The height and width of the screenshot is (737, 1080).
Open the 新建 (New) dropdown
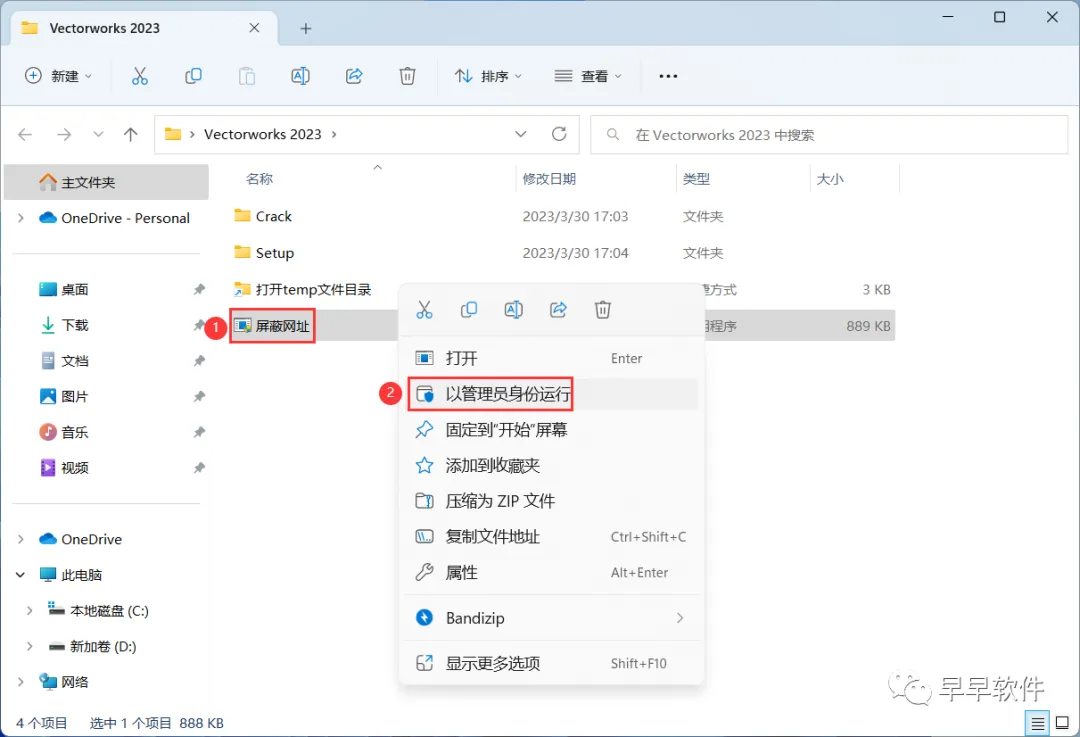(58, 76)
